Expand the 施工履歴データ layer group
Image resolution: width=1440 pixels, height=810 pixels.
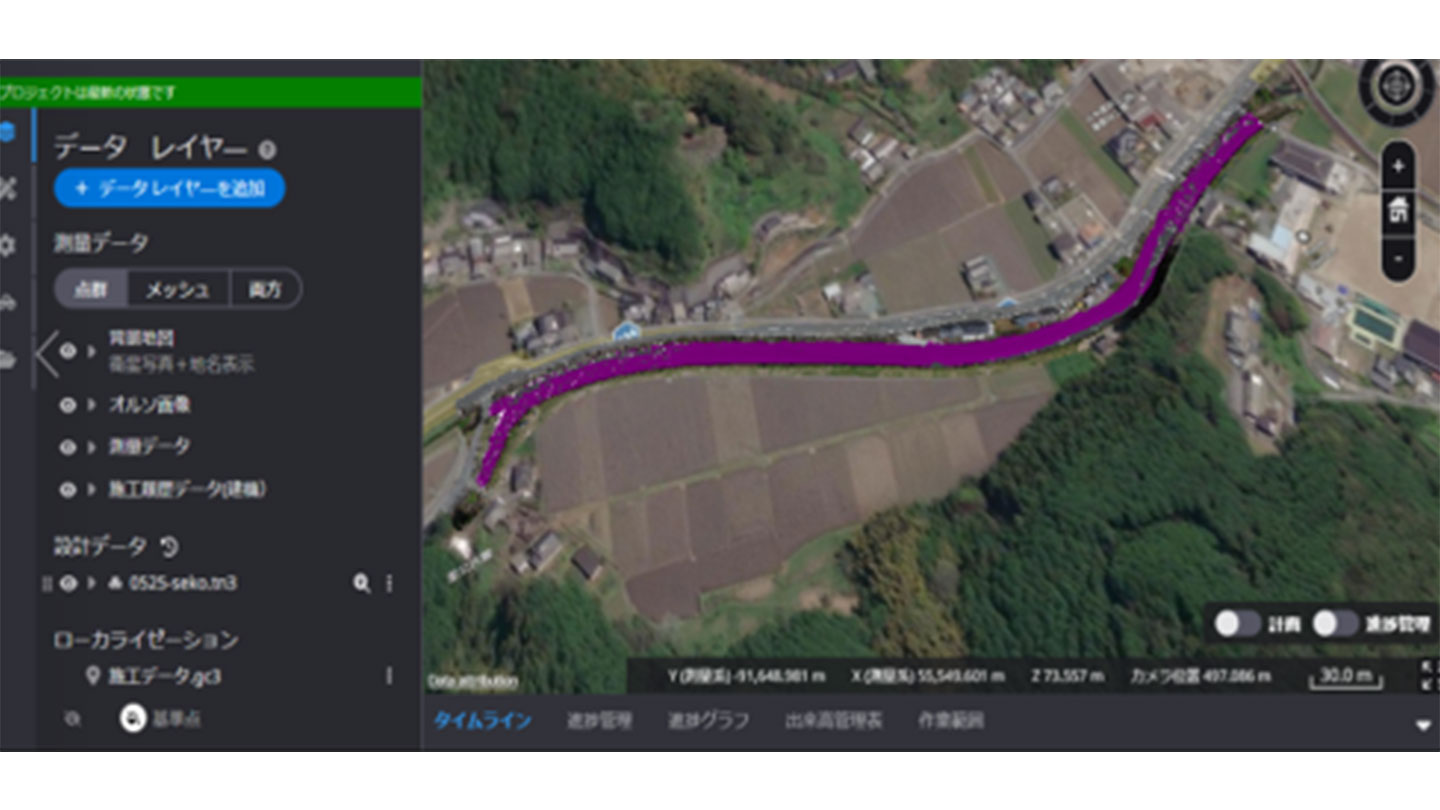click(x=93, y=490)
